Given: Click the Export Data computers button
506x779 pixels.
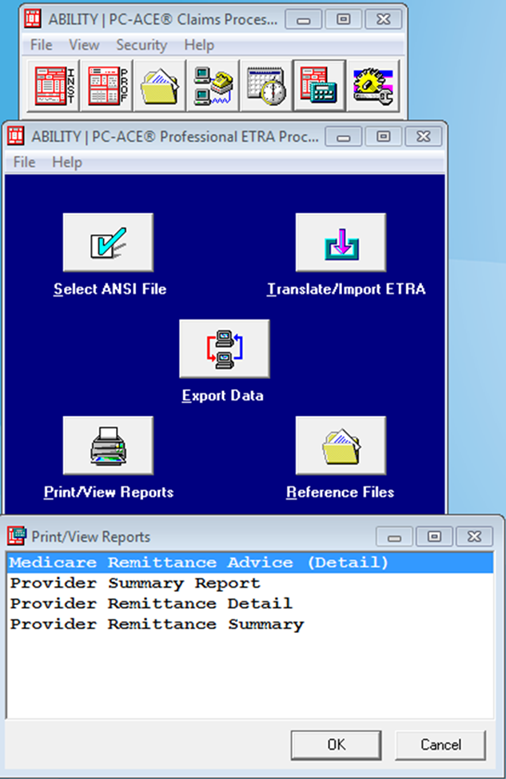Looking at the screenshot, I should 224,349.
